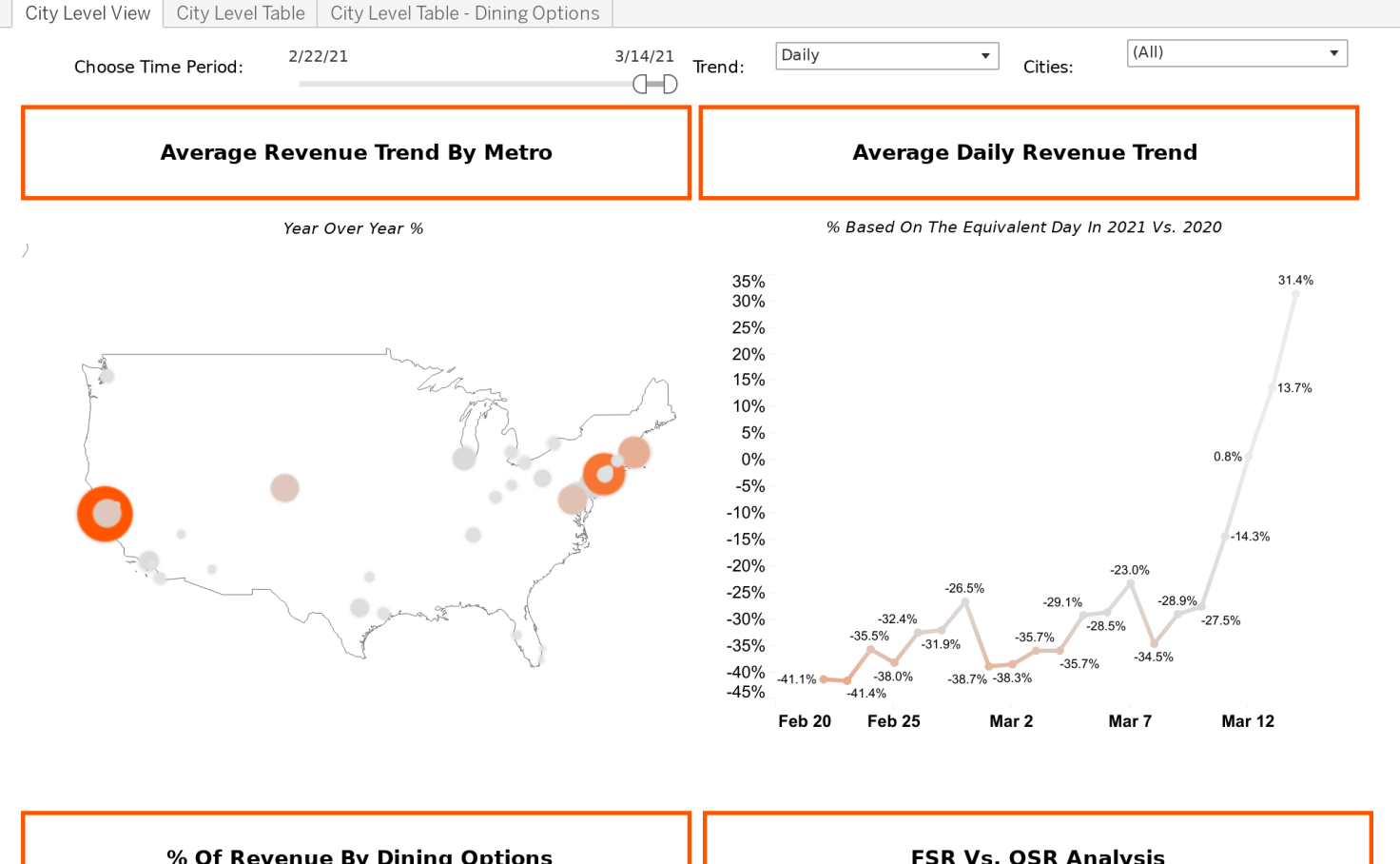Select the -41.1% data point label
The height and width of the screenshot is (864, 1400).
(x=796, y=679)
